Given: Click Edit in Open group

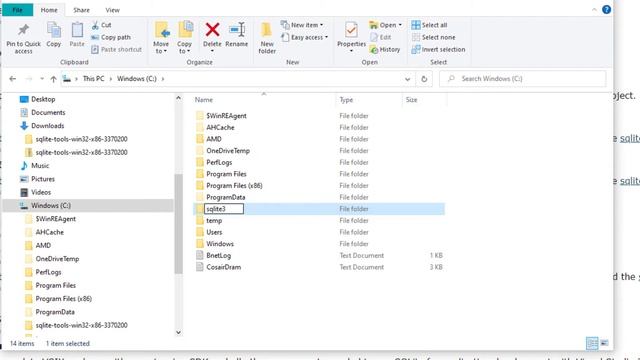Looking at the screenshot, I should click(380, 37).
